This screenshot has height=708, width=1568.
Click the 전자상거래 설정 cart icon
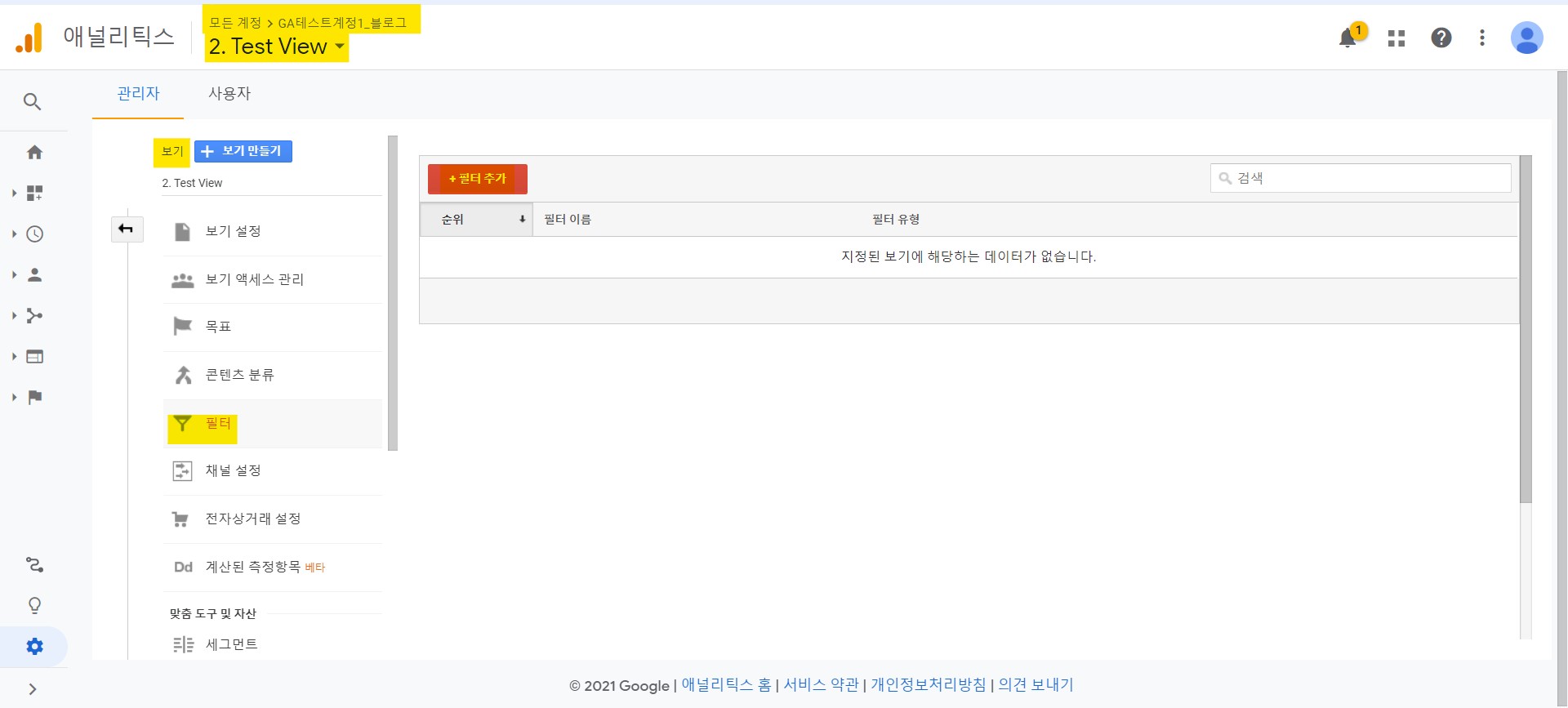click(180, 519)
